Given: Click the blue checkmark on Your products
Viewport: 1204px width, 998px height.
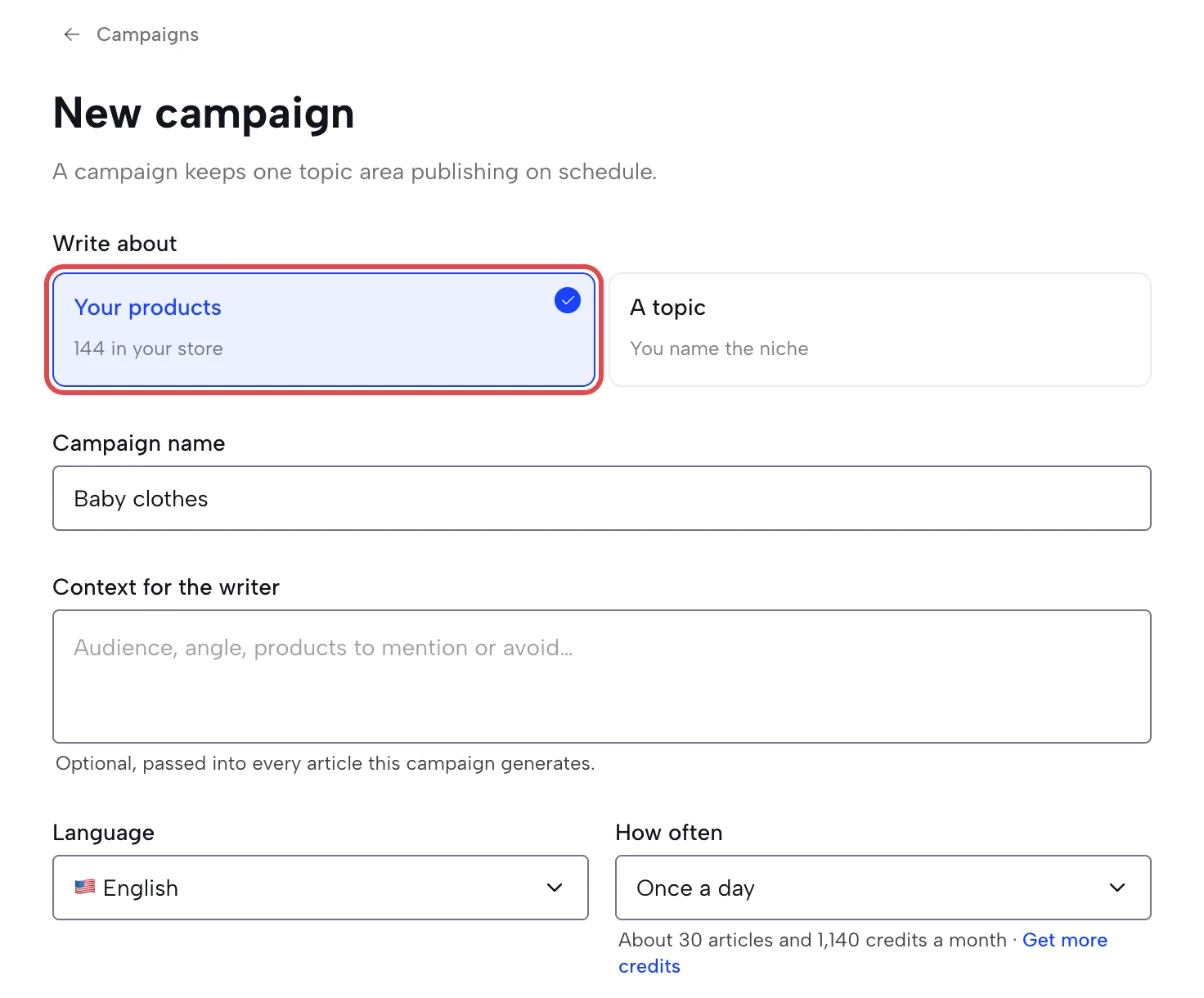Looking at the screenshot, I should coord(567,300).
